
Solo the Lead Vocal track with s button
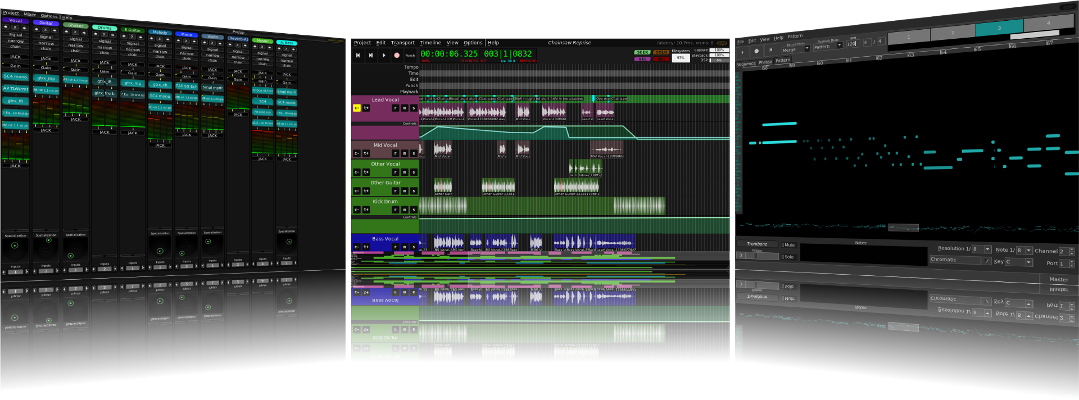414,108
